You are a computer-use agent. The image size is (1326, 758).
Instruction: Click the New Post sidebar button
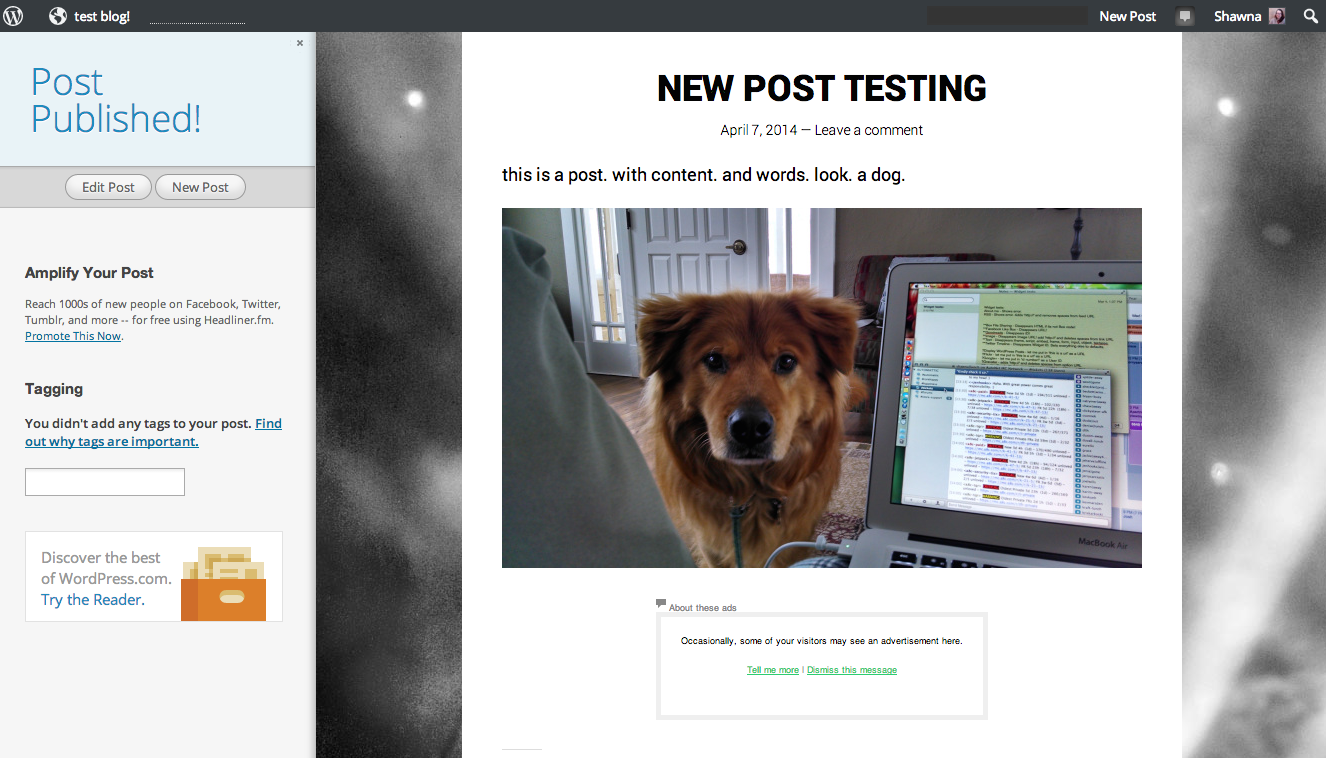200,187
